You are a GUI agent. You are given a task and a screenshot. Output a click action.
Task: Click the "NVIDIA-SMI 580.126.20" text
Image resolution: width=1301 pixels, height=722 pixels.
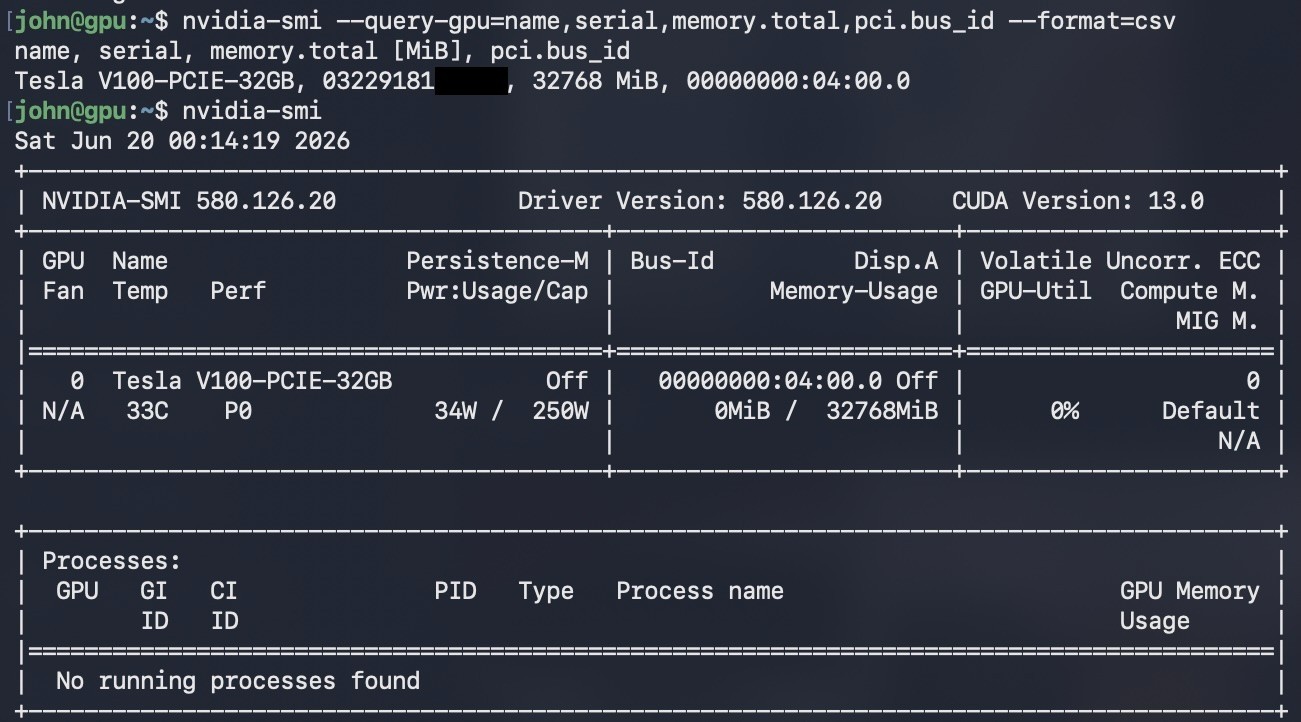pos(189,200)
